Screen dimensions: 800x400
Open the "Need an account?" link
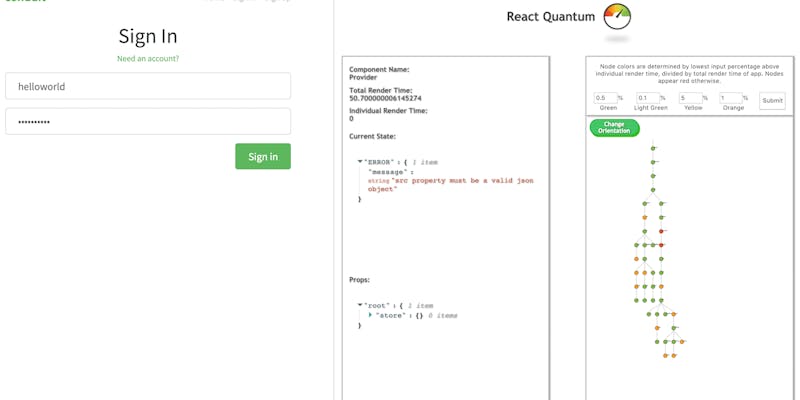(148, 59)
